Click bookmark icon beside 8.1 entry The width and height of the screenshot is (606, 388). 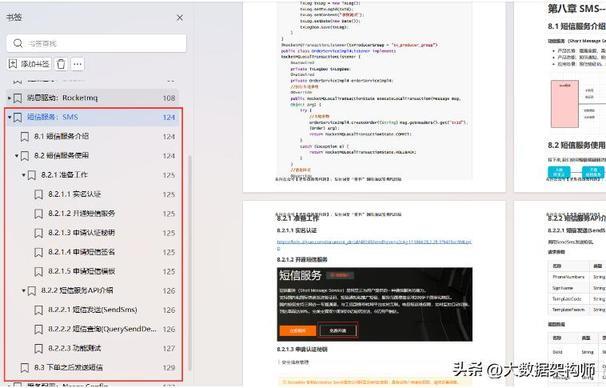tap(25, 136)
